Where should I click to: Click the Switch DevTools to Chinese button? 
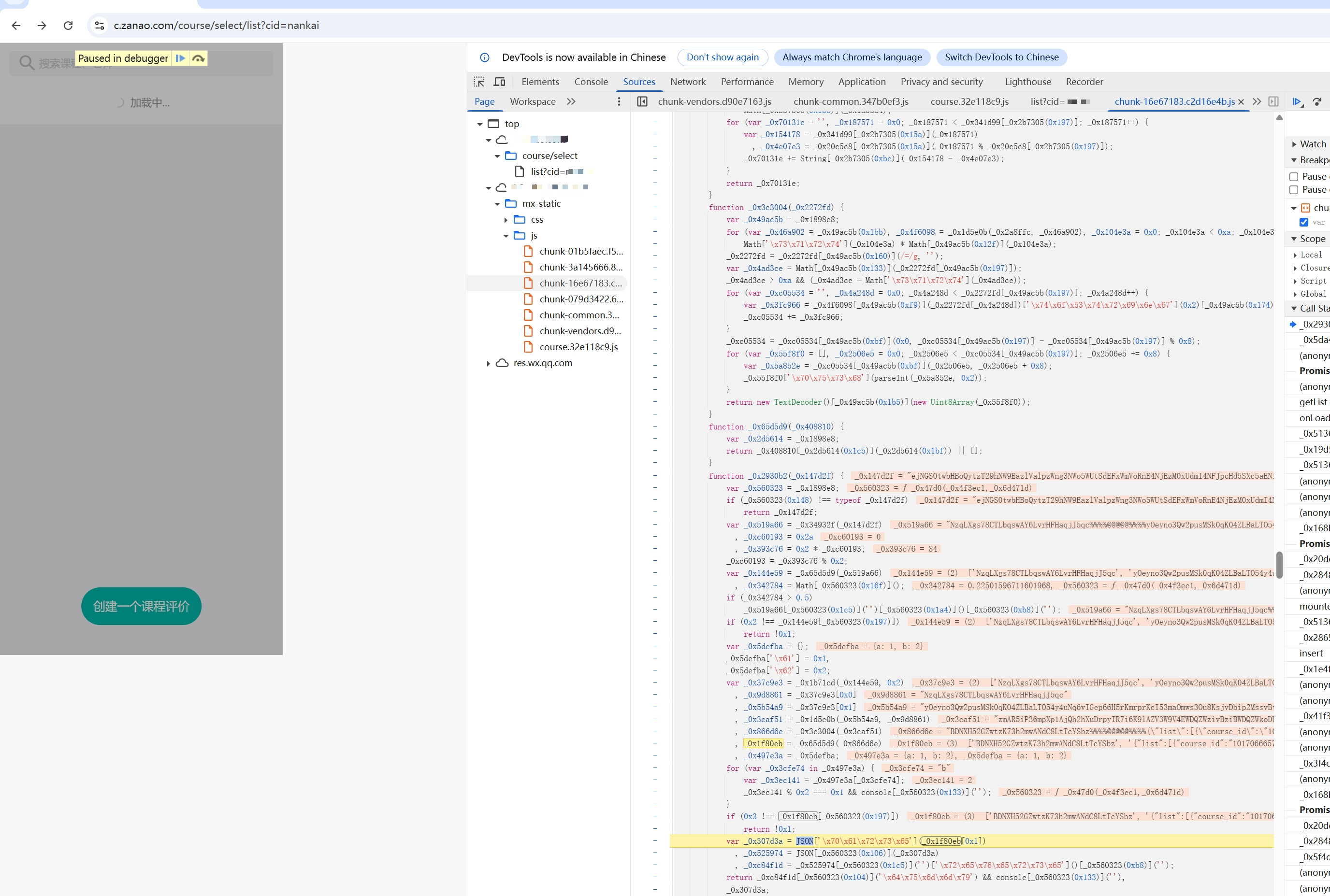[1001, 57]
